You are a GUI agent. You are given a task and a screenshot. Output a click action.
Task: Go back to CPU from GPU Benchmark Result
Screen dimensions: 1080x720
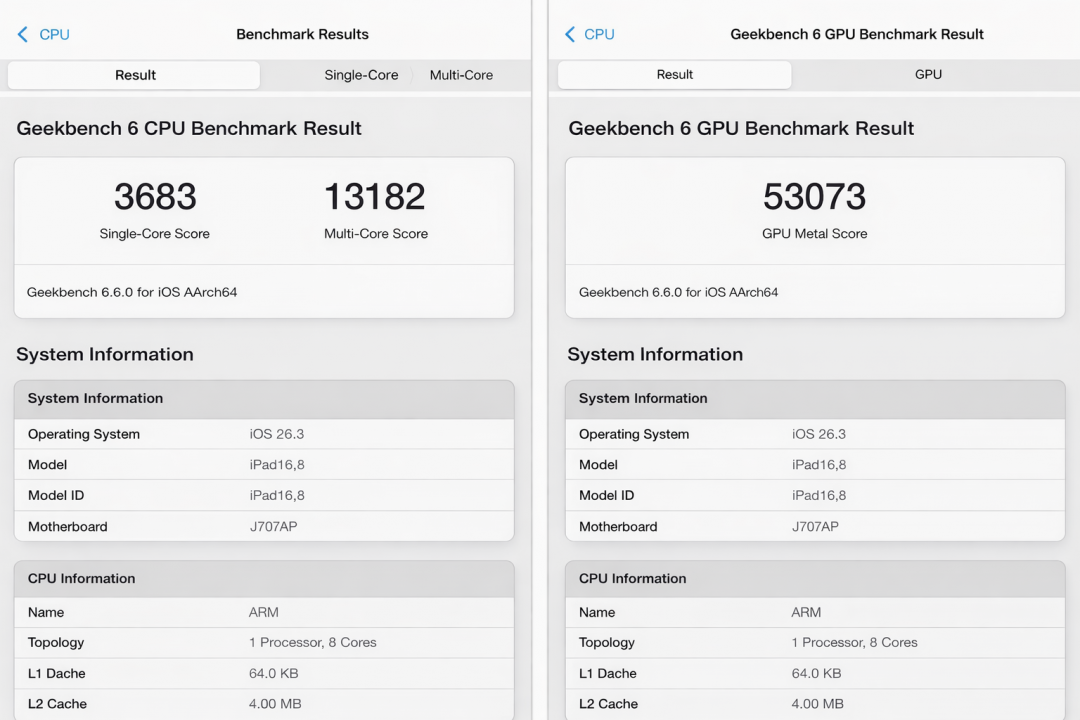point(599,34)
